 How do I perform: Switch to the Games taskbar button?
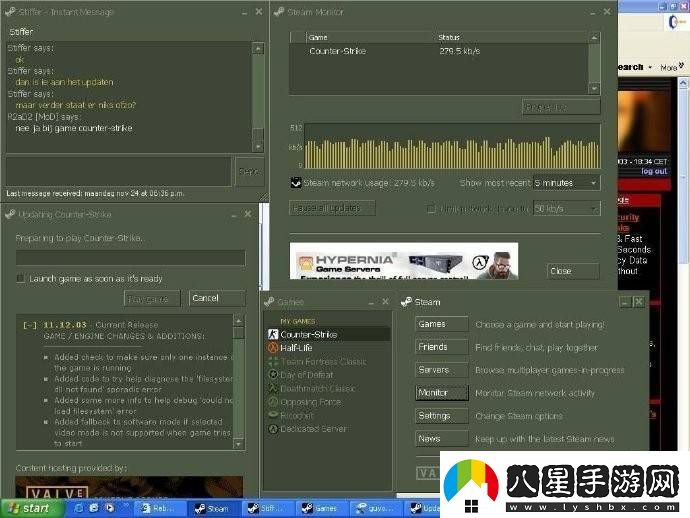(320, 509)
